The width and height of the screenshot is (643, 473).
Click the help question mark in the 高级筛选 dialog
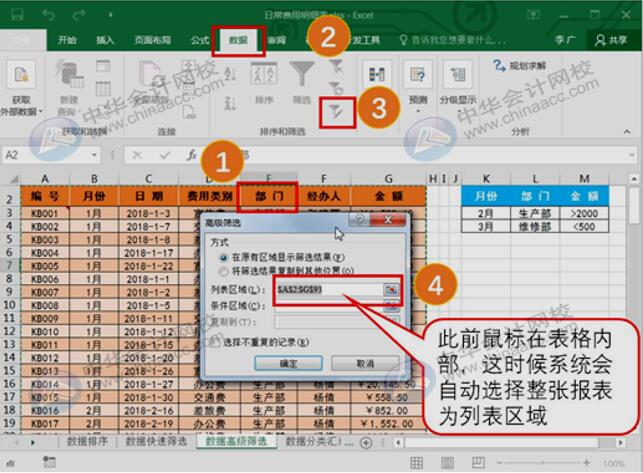(x=359, y=220)
